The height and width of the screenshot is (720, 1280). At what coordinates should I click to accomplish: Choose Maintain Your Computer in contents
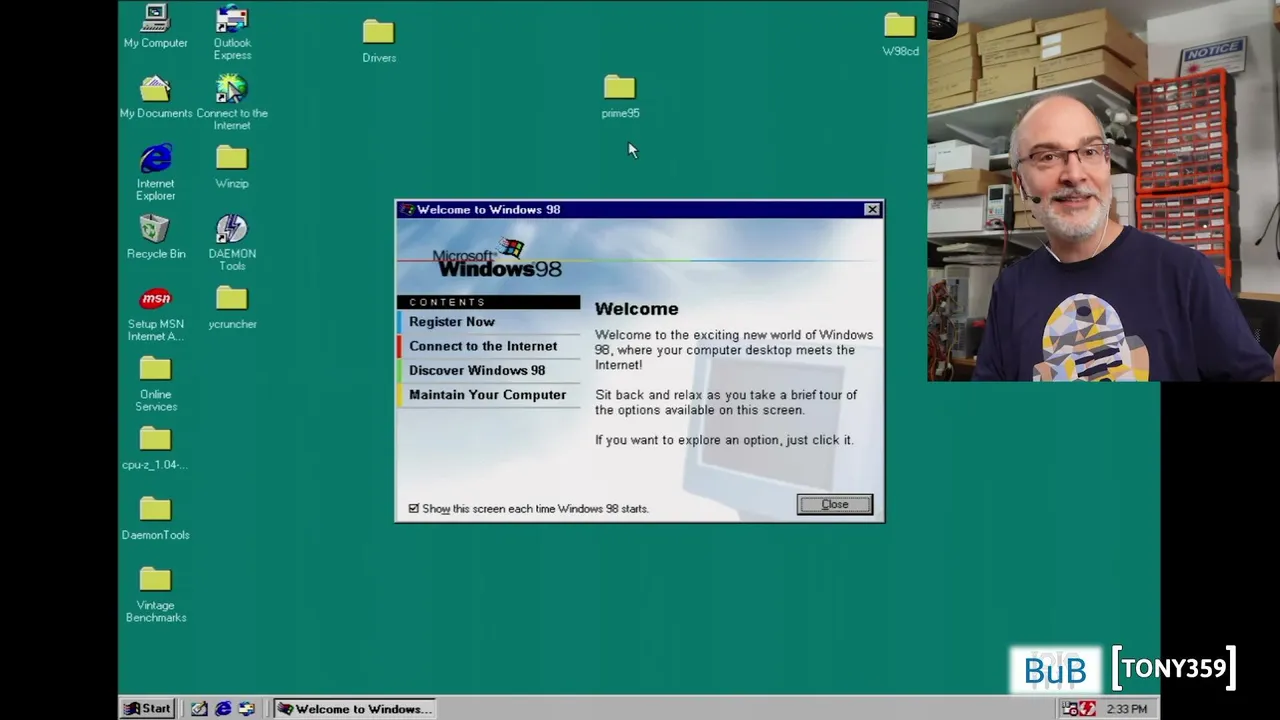(487, 395)
